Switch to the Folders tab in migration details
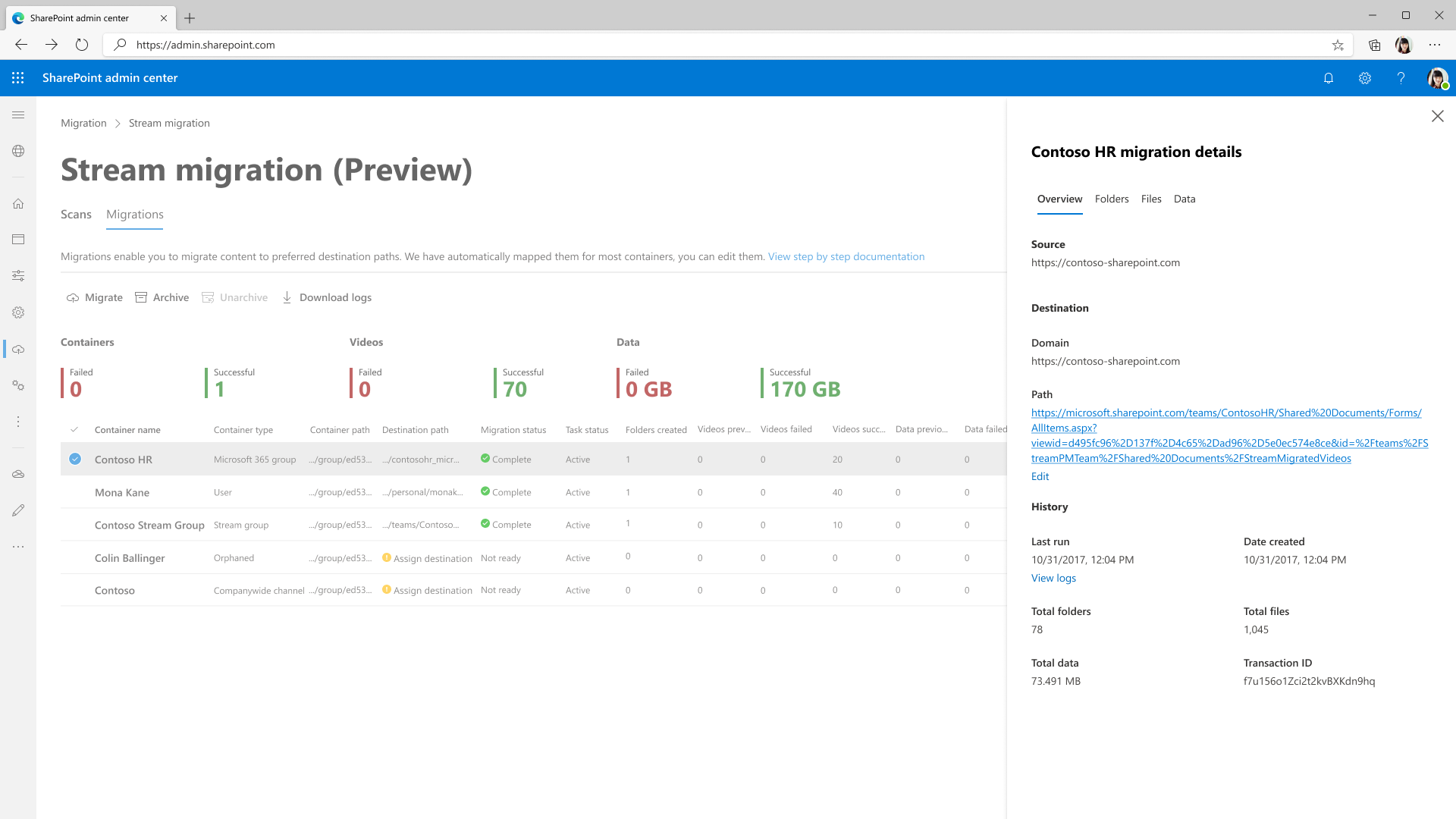1456x819 pixels. click(1111, 198)
